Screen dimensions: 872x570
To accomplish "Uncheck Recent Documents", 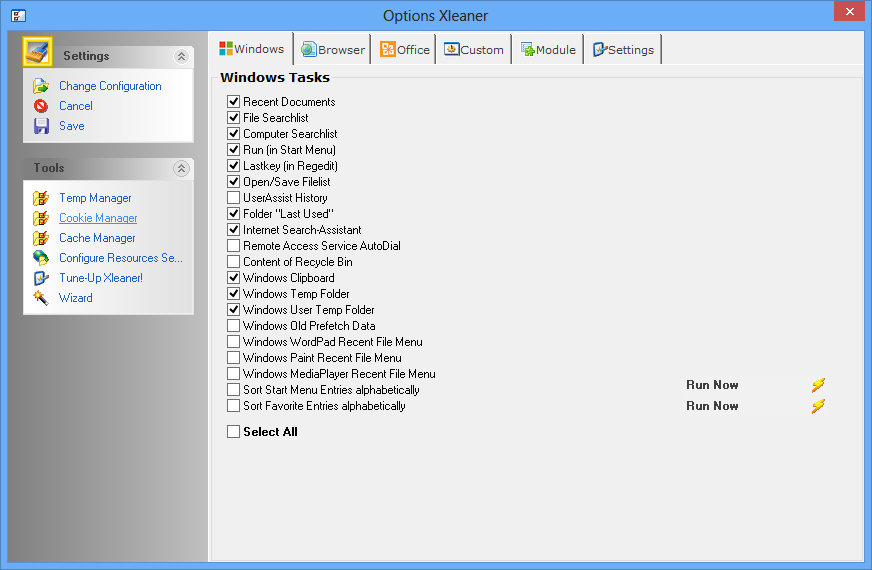I will [x=234, y=102].
